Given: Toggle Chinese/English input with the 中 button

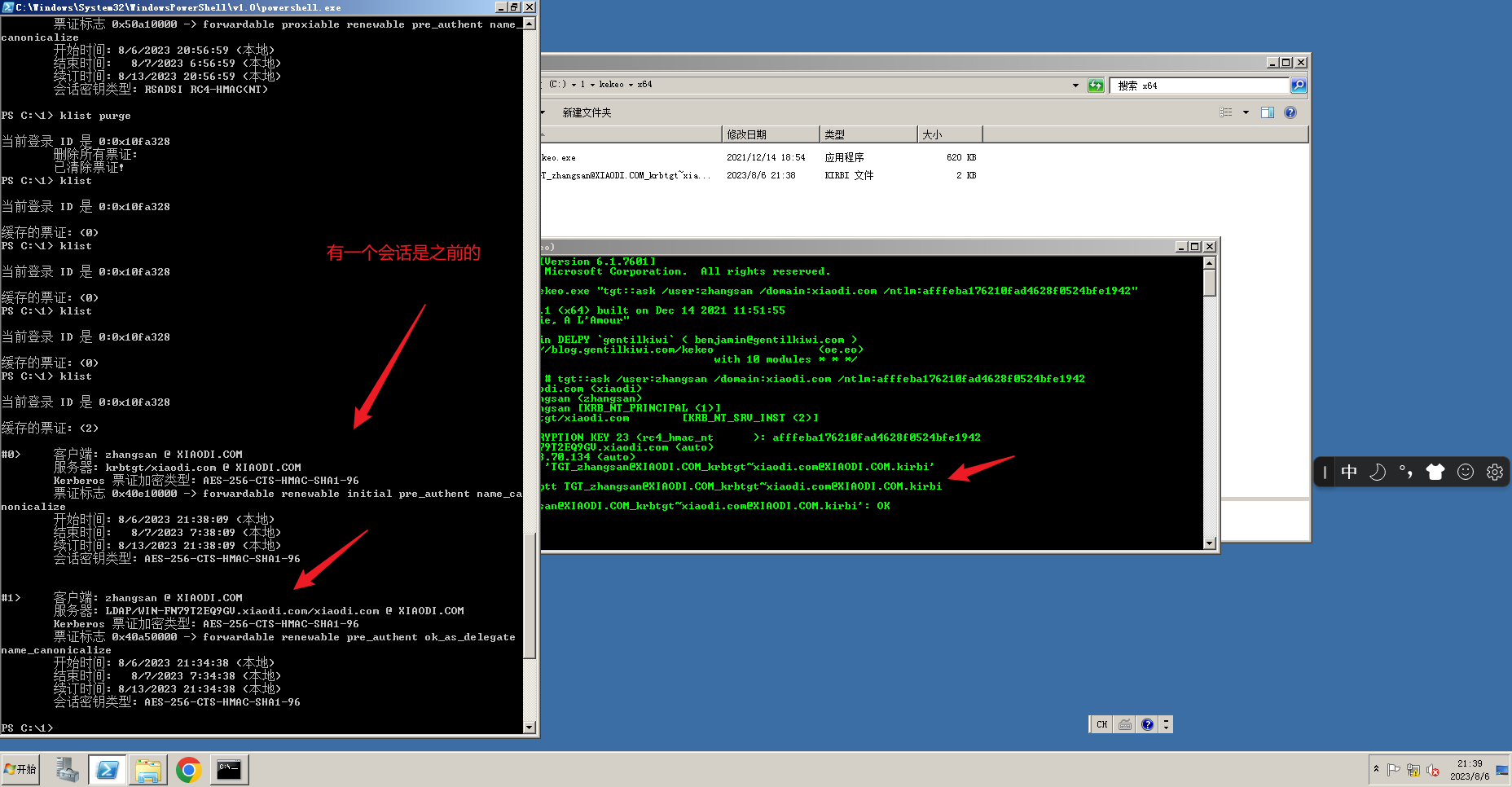Looking at the screenshot, I should tap(1349, 472).
